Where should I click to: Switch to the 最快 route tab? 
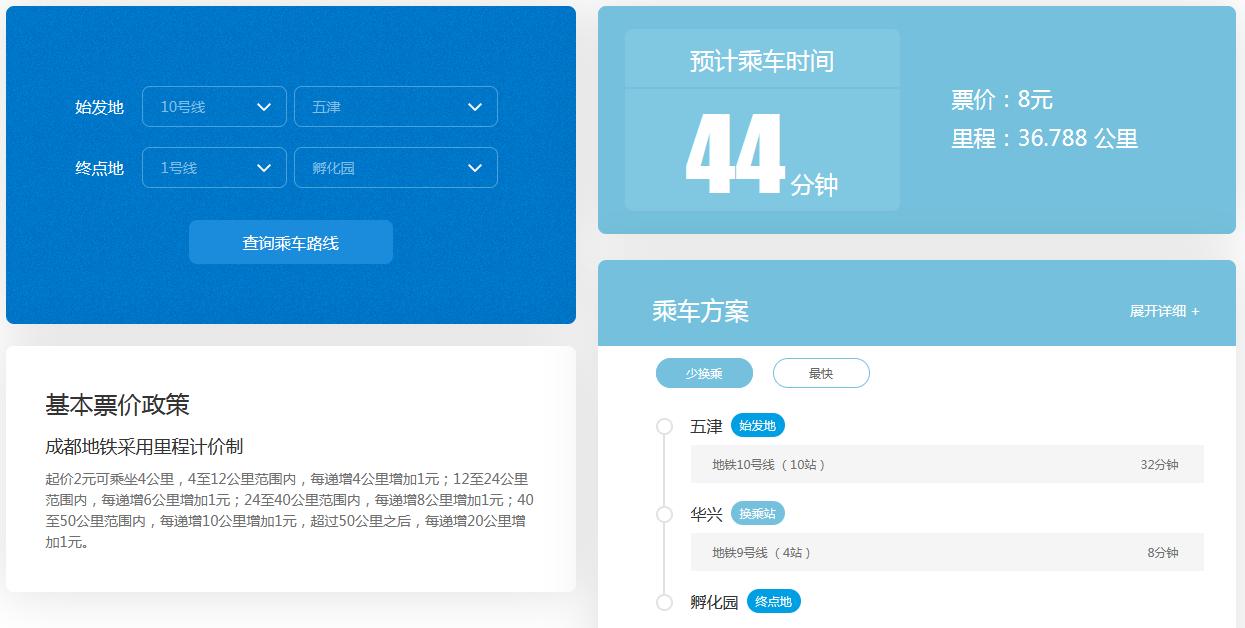pos(820,372)
